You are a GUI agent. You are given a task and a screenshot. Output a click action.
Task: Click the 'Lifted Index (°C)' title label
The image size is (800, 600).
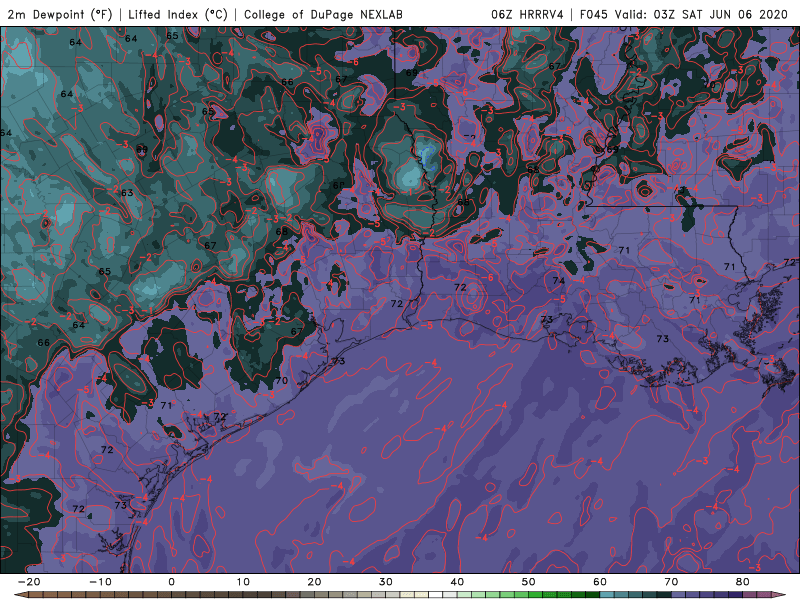click(178, 14)
